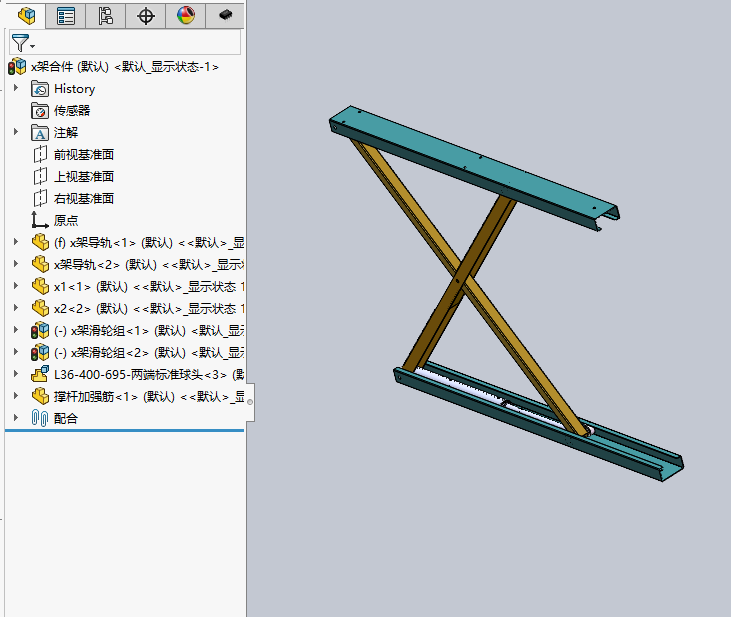This screenshot has width=731, height=617.
Task: Select the 右视基准面 right plane label
Action: click(x=84, y=199)
